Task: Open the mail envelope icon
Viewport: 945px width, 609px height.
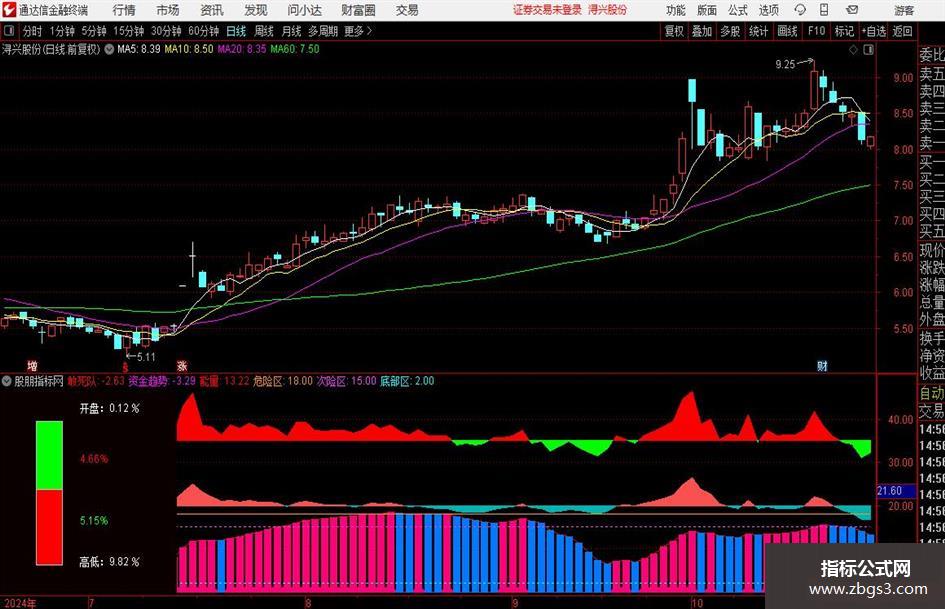Action: [x=852, y=10]
